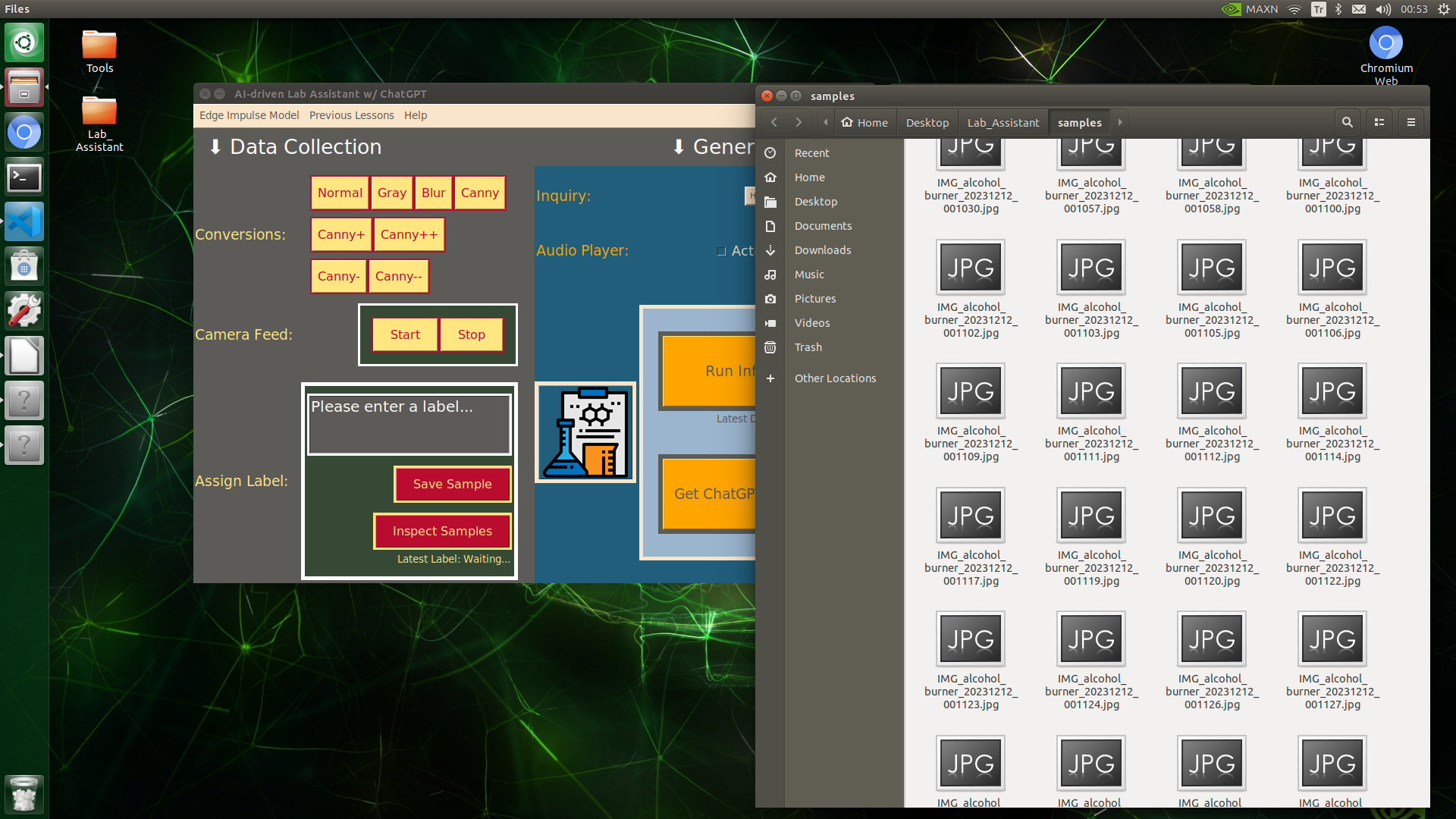The height and width of the screenshot is (819, 1456).
Task: Click the Save Sample button
Action: (452, 484)
